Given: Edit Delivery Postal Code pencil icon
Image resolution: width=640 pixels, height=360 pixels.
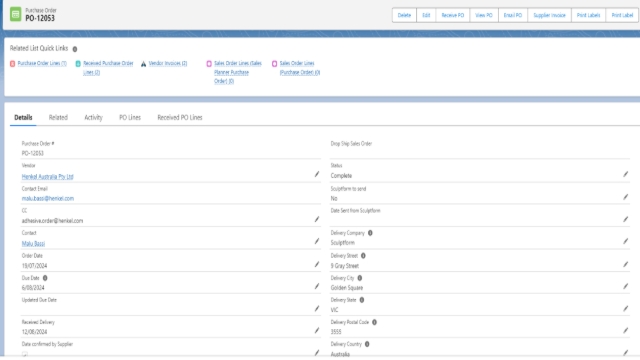Looking at the screenshot, I should (x=625, y=330).
